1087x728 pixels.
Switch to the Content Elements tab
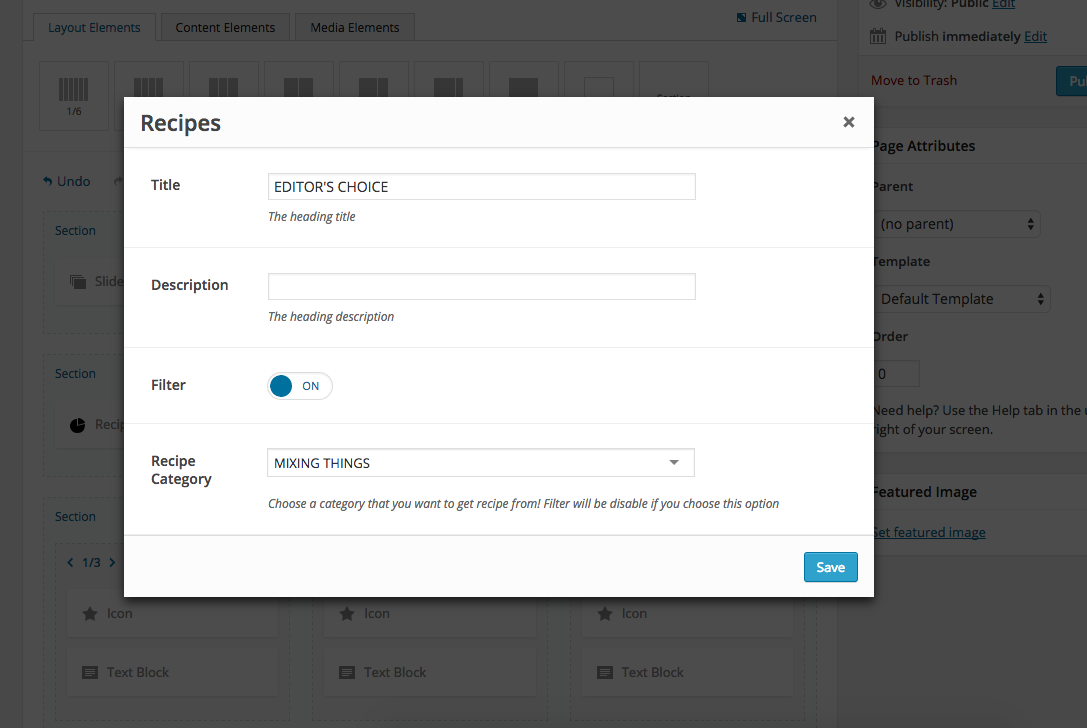[225, 28]
